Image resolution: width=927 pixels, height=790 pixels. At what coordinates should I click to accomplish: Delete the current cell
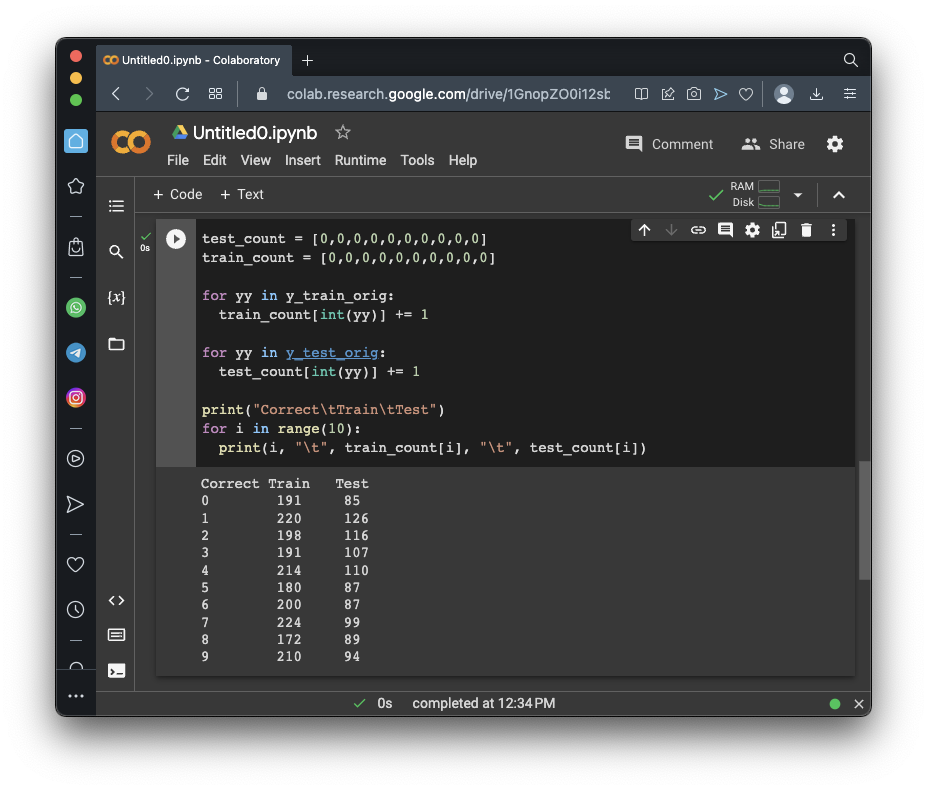pos(806,230)
